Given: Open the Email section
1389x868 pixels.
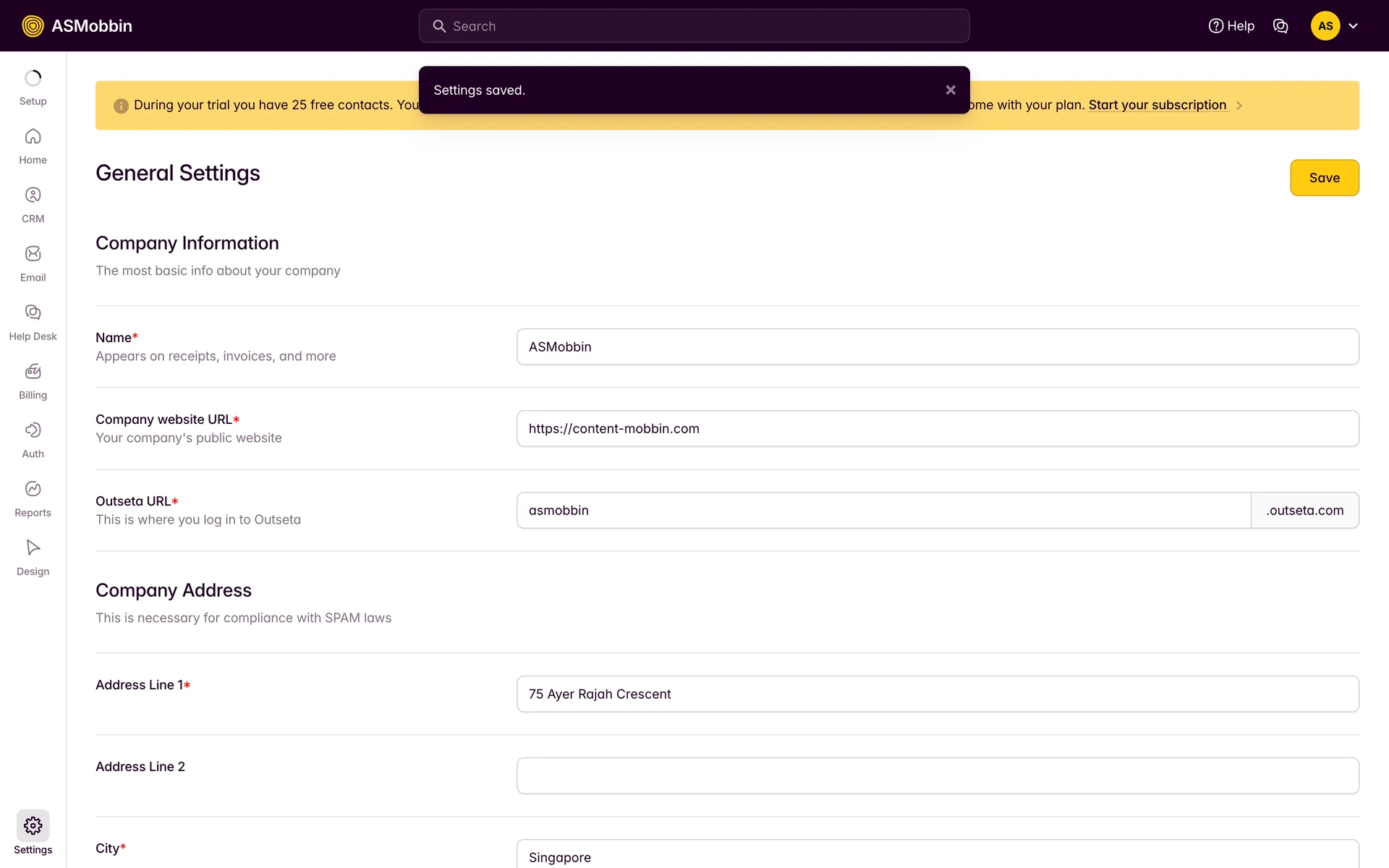Looking at the screenshot, I should tap(33, 263).
